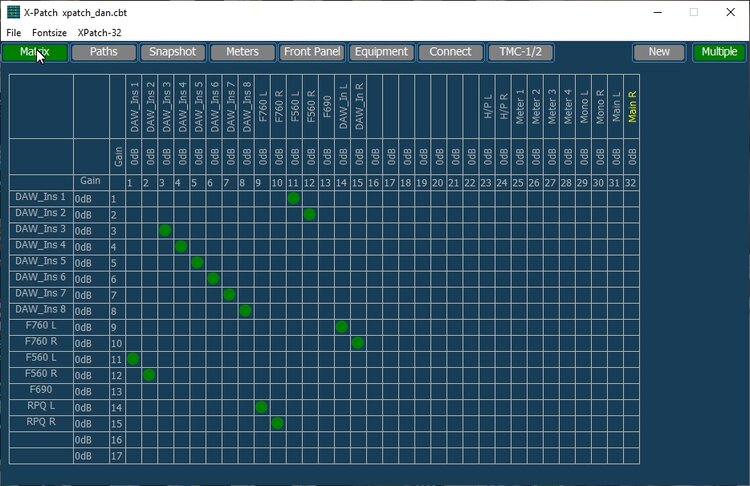Click the matrix cell at row 16, column 32
The height and width of the screenshot is (486, 750).
click(x=632, y=440)
